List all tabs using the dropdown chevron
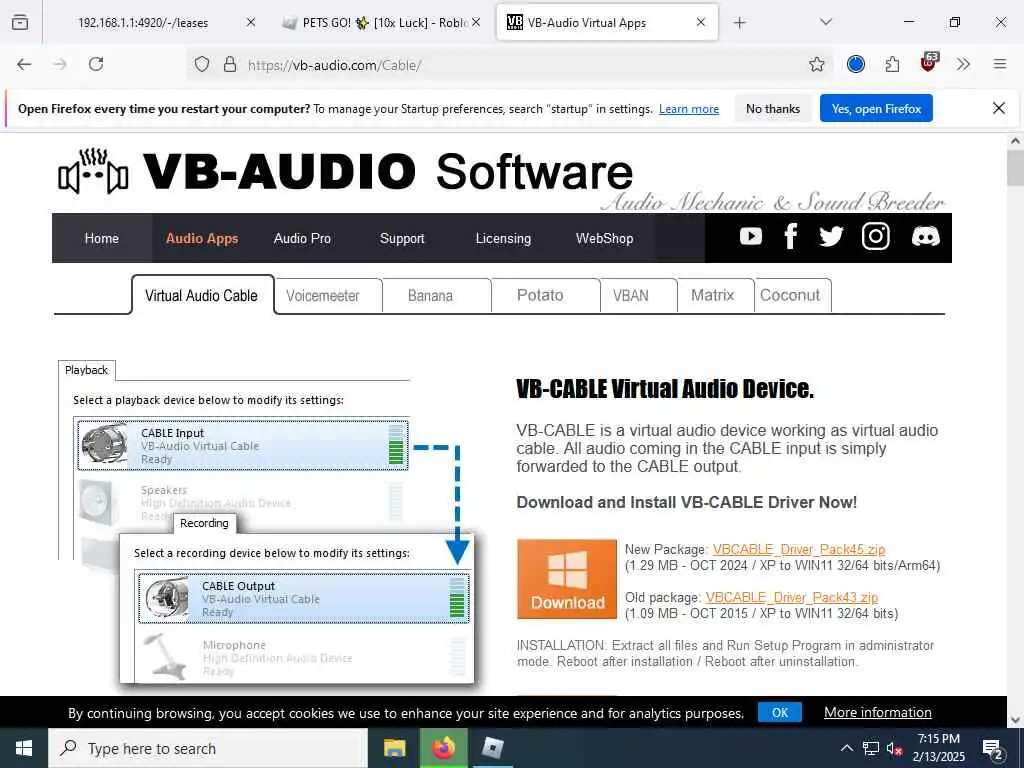Screen dimensions: 1024x768 826,22
